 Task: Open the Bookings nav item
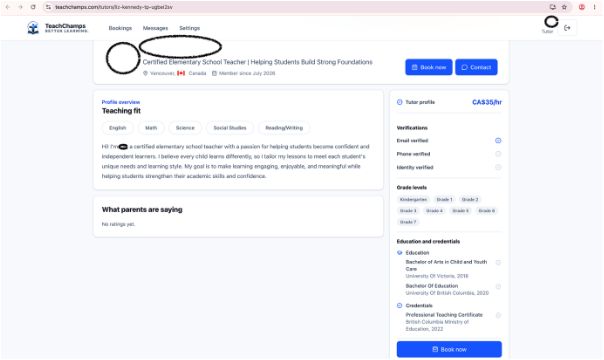(x=120, y=28)
